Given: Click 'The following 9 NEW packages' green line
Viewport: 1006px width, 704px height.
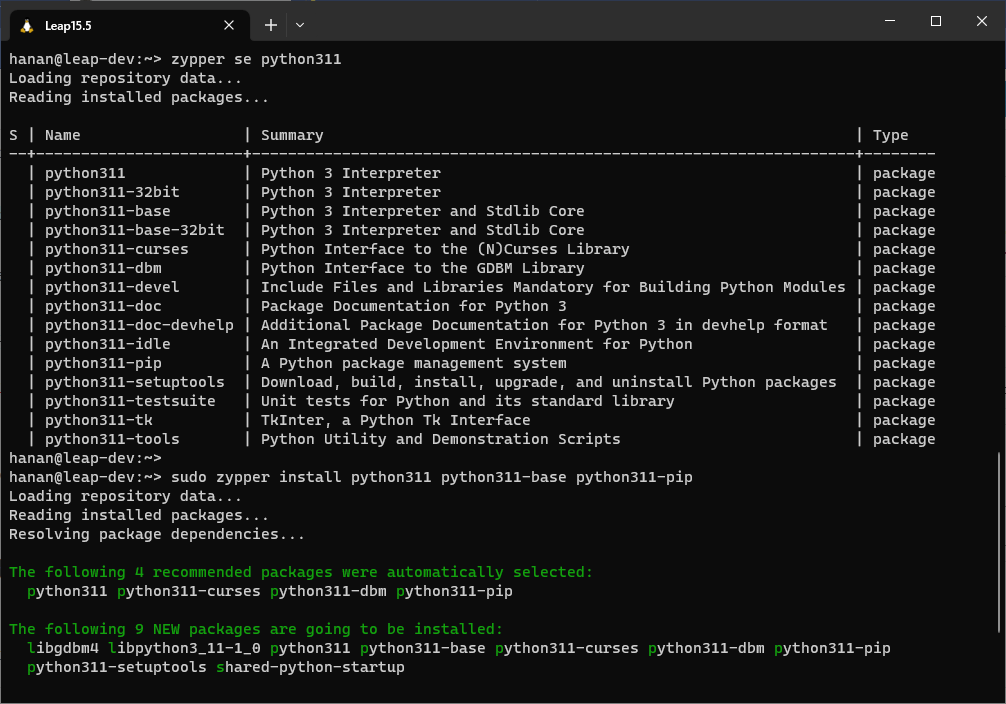Looking at the screenshot, I should click(256, 630).
